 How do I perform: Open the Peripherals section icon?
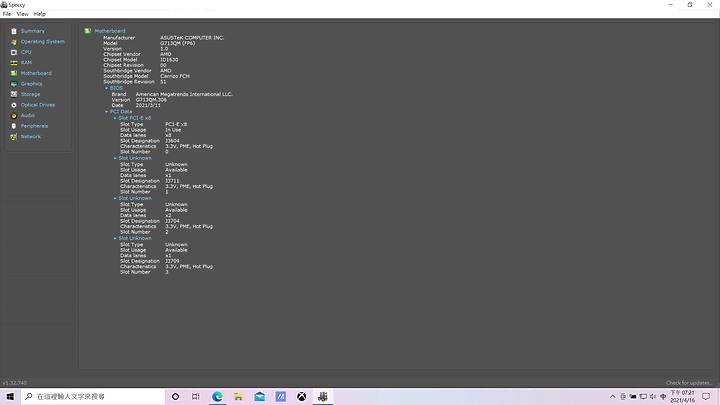point(14,126)
